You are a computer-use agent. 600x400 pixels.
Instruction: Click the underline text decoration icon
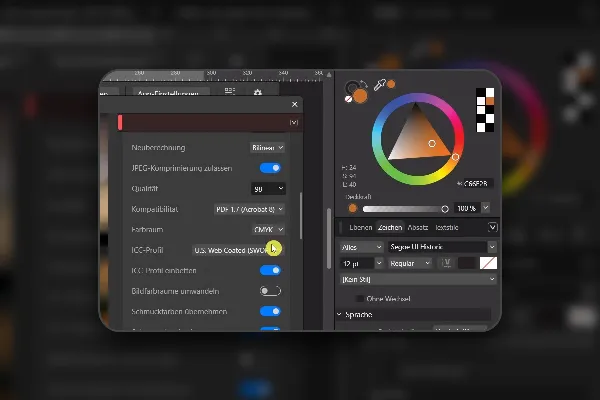[447, 263]
